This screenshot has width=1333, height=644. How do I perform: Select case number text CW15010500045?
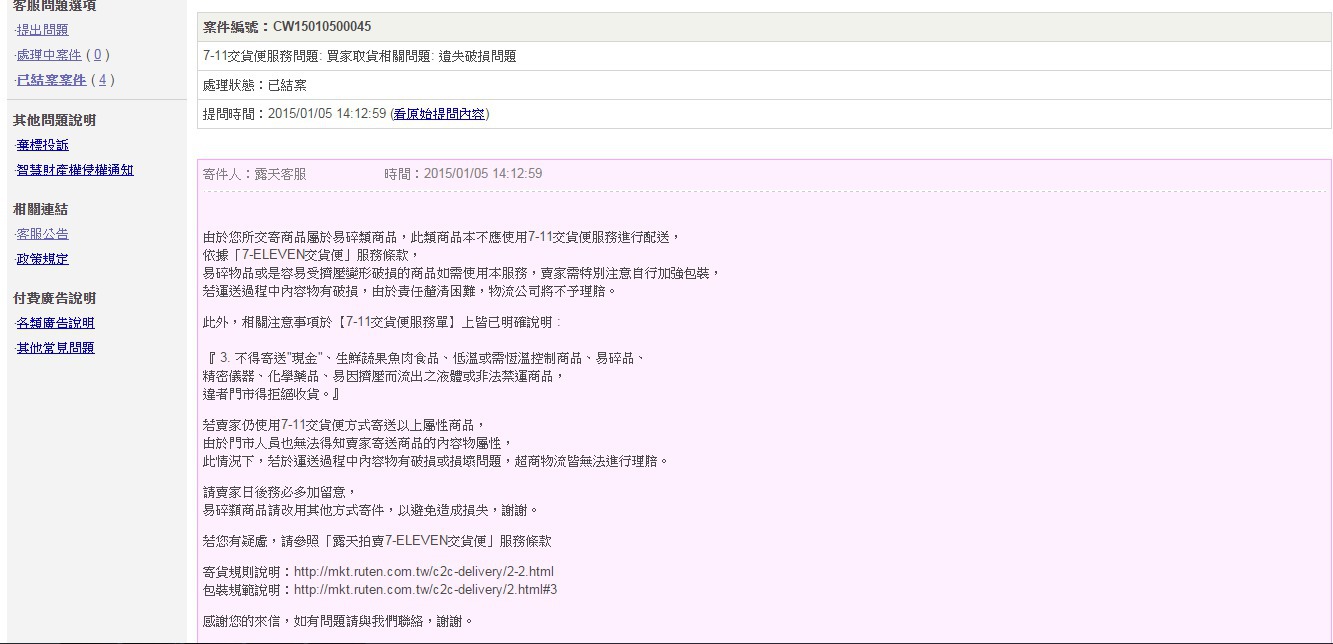(x=322, y=27)
